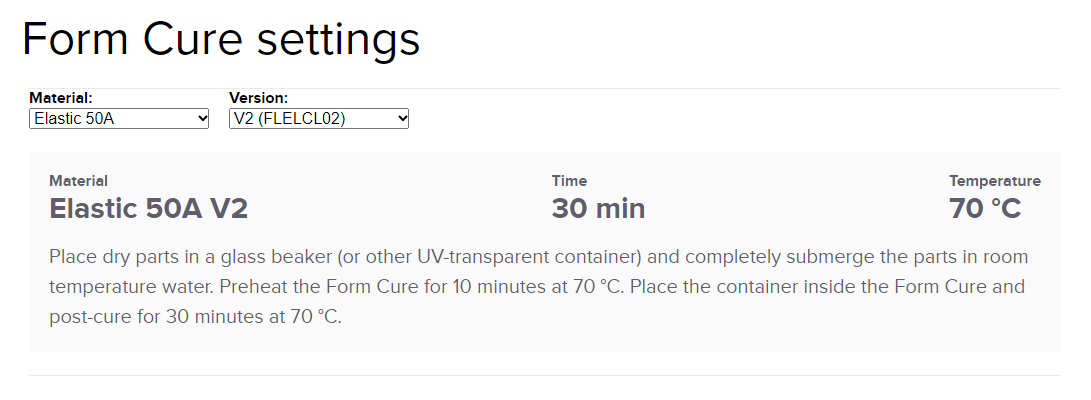Click "post-cure for 30 minutes" text
This screenshot has width=1091, height=400.
pos(150,318)
